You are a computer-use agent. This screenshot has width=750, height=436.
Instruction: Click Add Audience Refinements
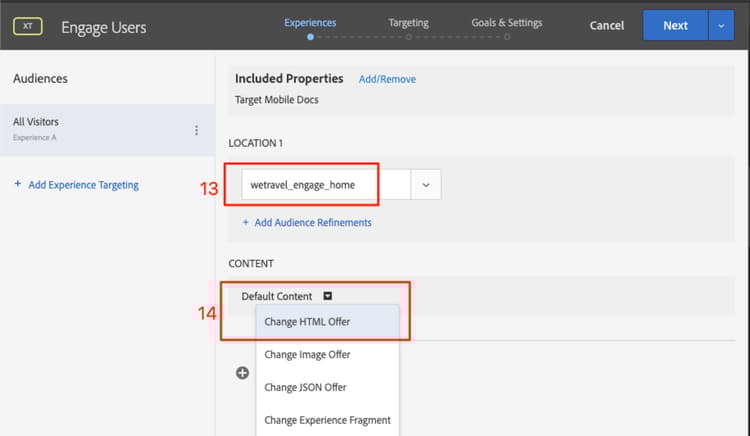coord(313,222)
